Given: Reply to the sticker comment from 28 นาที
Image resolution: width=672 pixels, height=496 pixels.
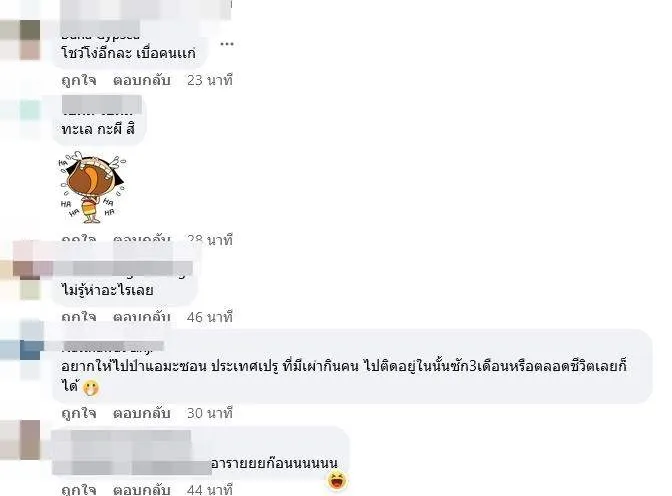Looking at the screenshot, I should [x=142, y=239].
